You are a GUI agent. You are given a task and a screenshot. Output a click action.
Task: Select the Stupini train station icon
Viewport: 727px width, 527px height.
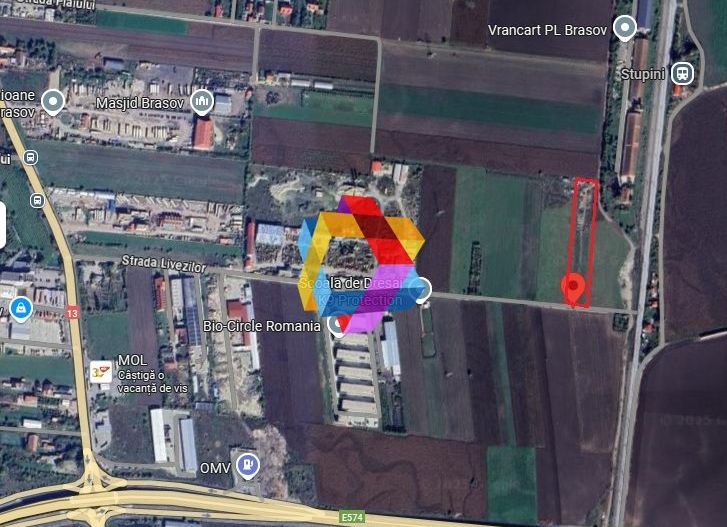(682, 73)
